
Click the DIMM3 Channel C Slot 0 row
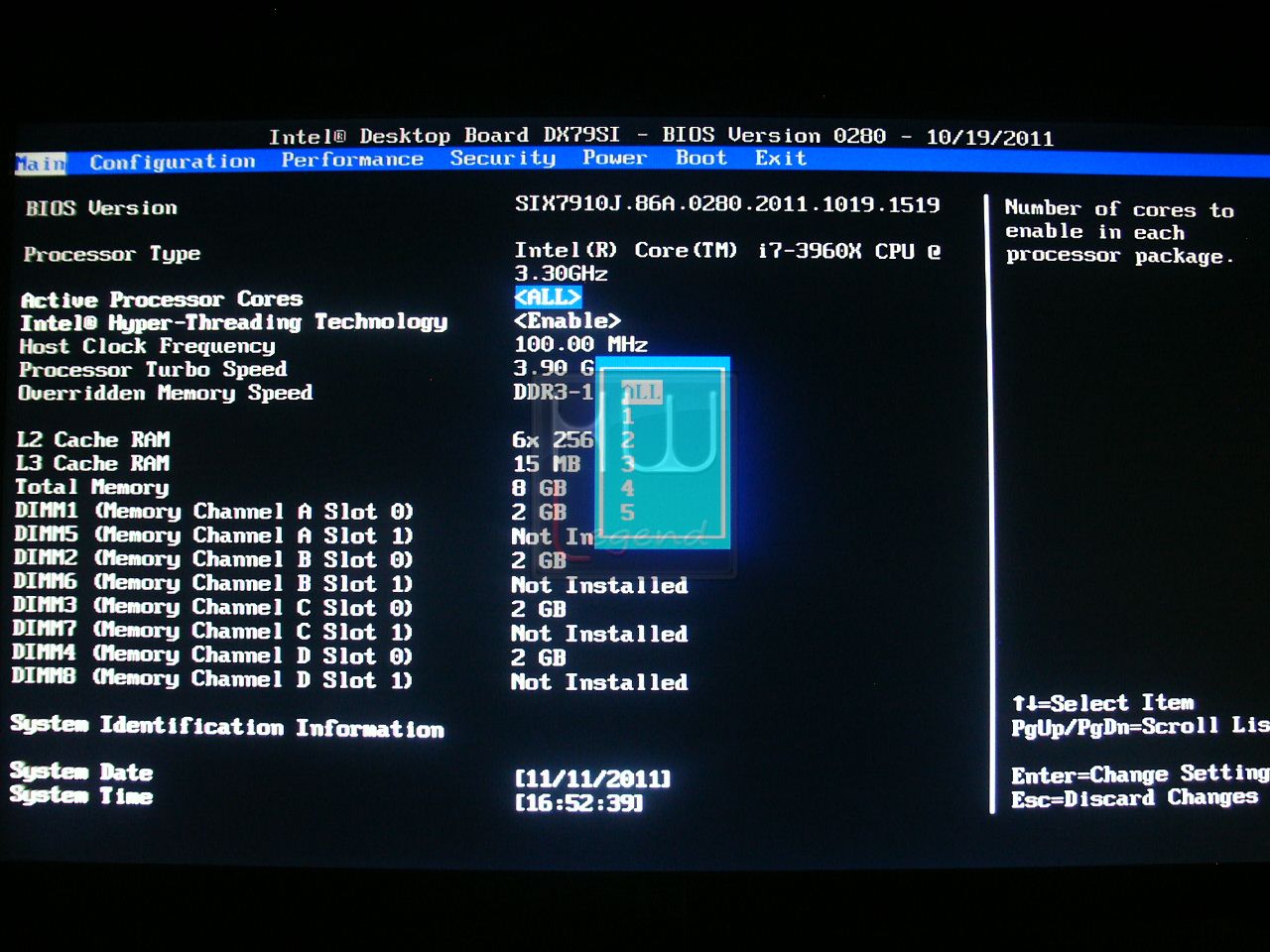point(212,607)
